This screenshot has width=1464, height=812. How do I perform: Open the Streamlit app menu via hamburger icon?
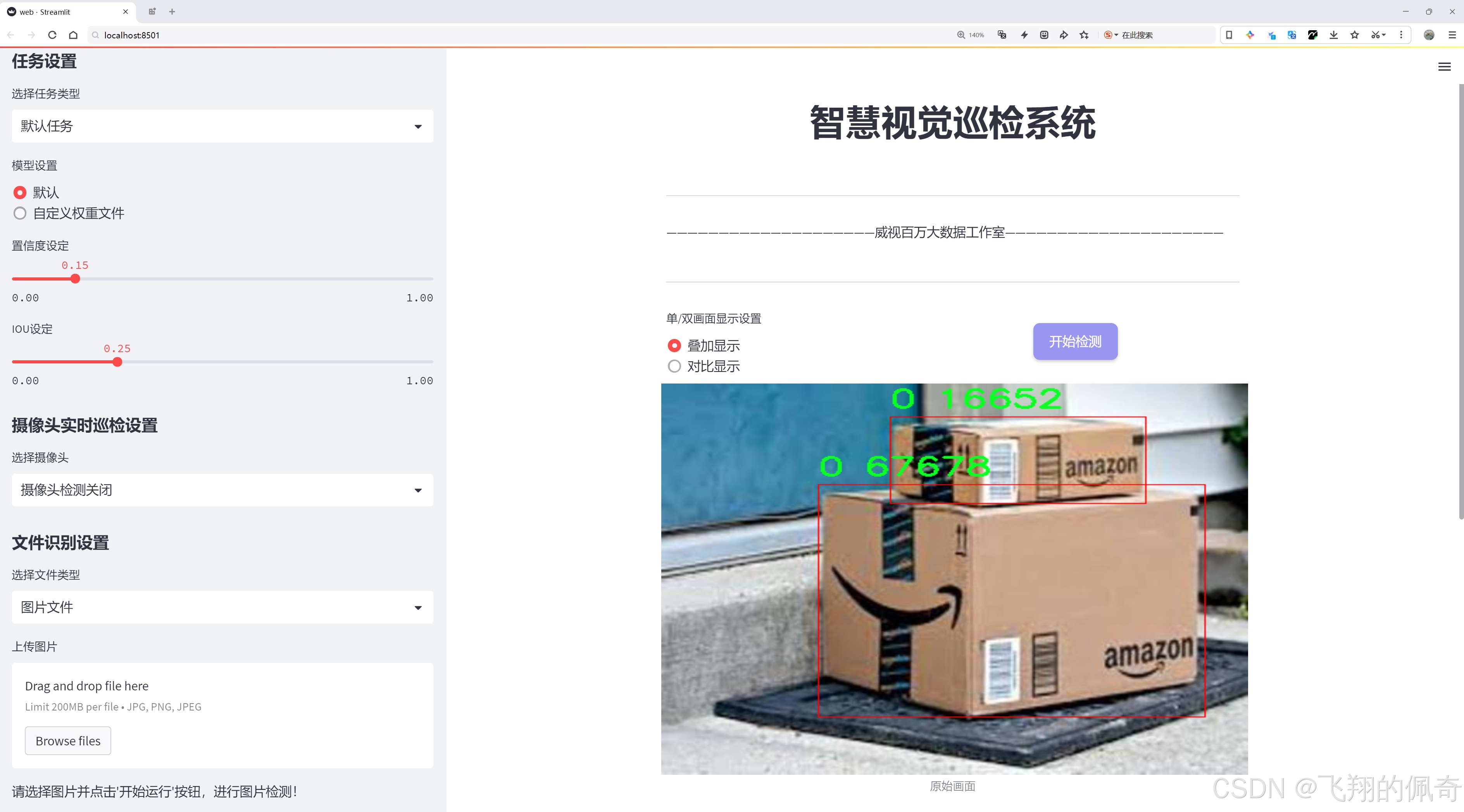pos(1444,66)
